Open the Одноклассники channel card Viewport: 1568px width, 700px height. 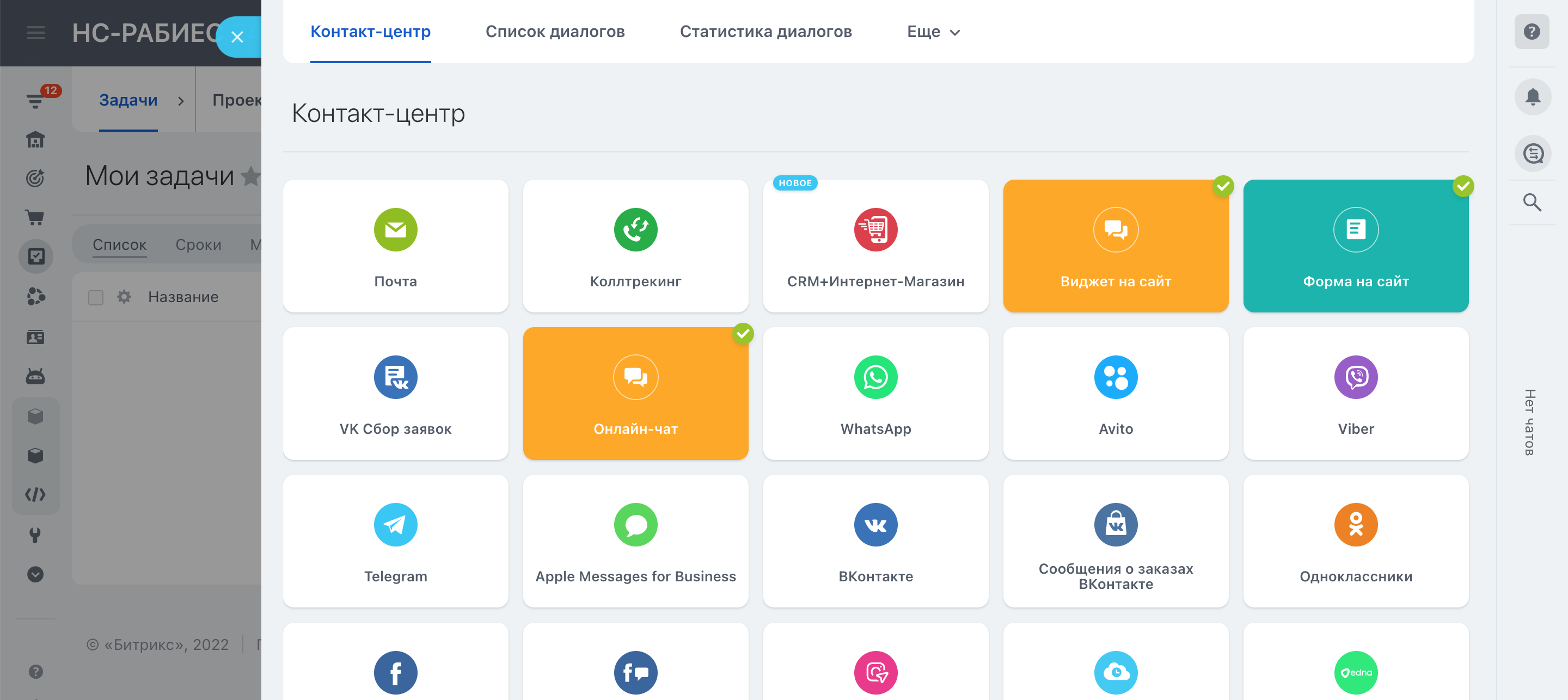[x=1356, y=541]
